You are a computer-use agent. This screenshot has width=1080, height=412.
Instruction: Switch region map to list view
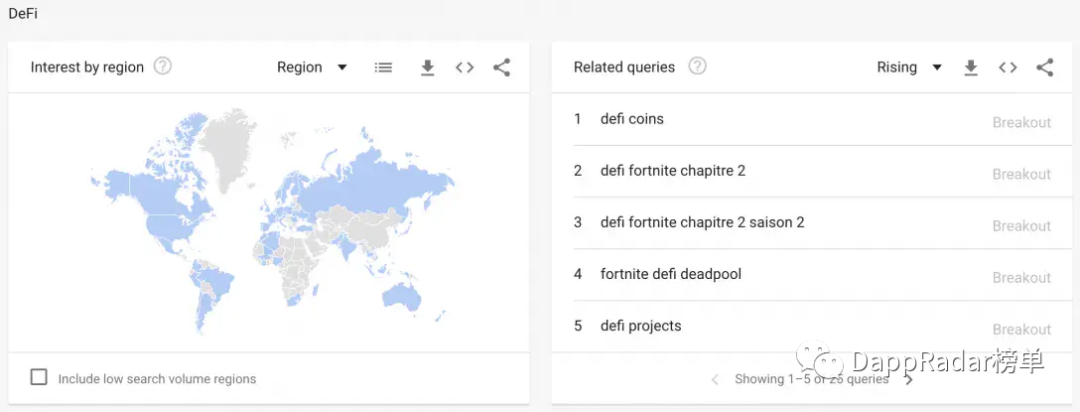(x=383, y=68)
